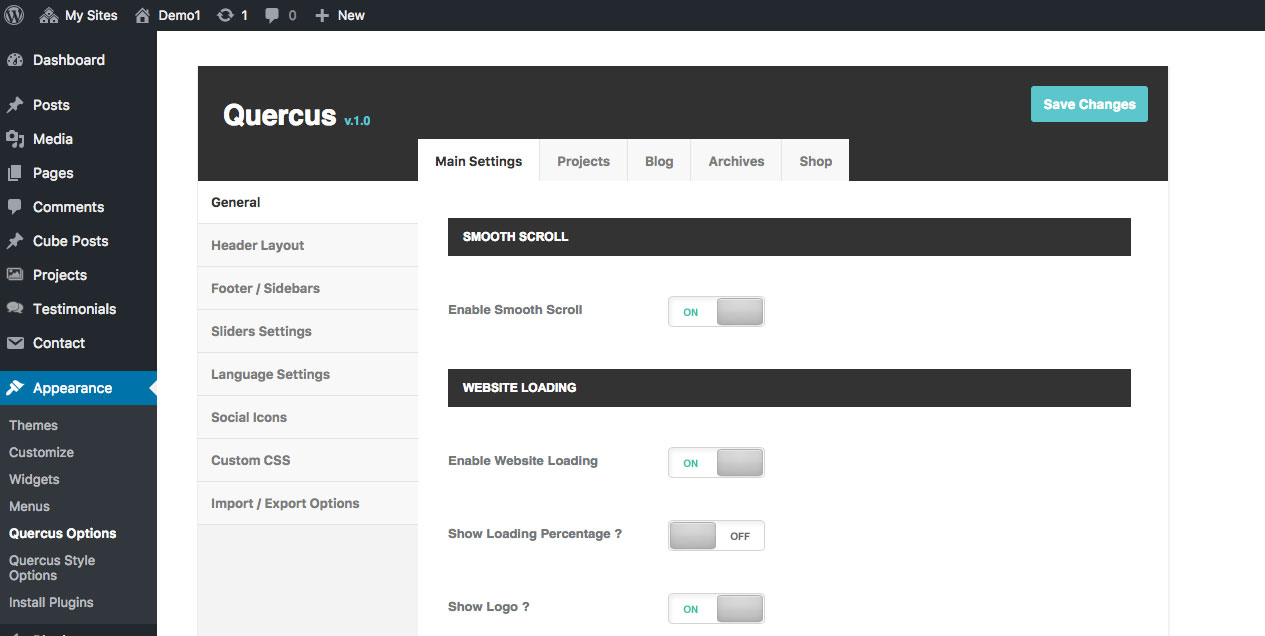Turn off Enable Website Loading switch
Image resolution: width=1265 pixels, height=636 pixels.
tap(716, 462)
